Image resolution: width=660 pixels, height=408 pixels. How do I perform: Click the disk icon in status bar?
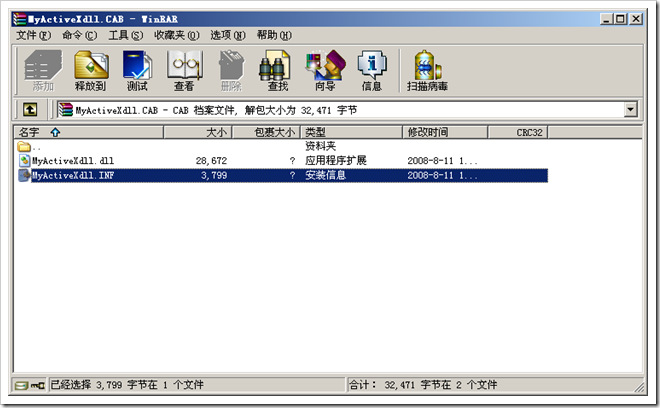pos(21,385)
